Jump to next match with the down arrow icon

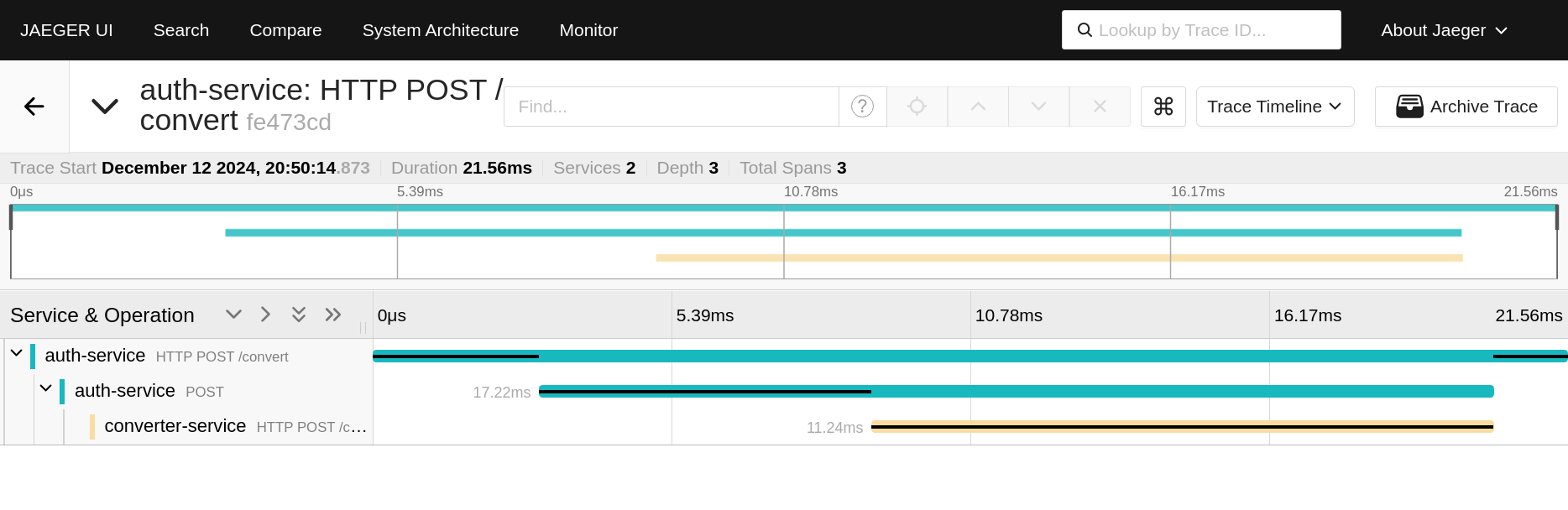pos(1038,106)
